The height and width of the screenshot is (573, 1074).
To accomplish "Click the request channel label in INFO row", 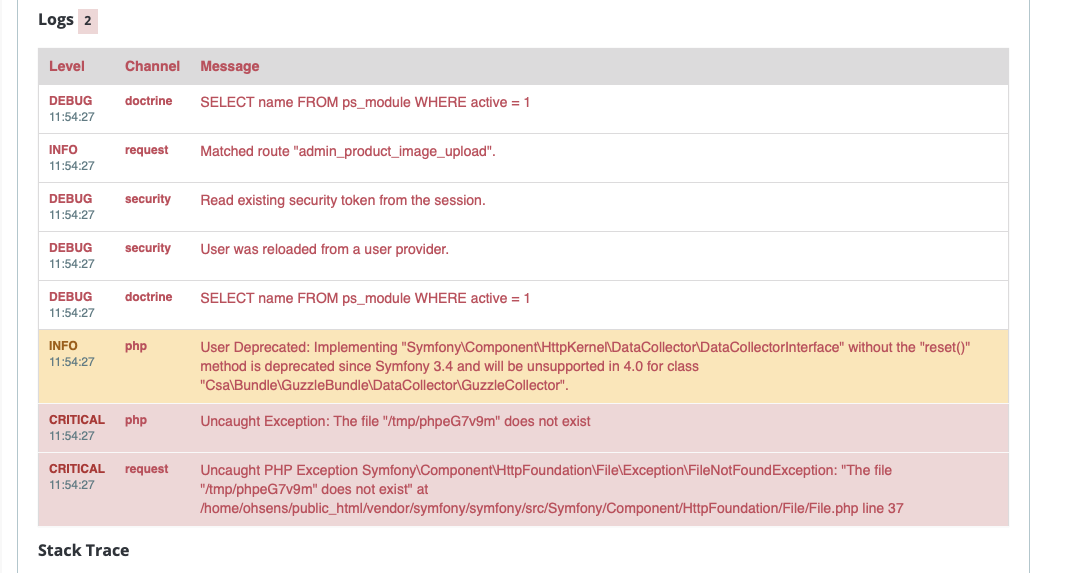I will 147,150.
